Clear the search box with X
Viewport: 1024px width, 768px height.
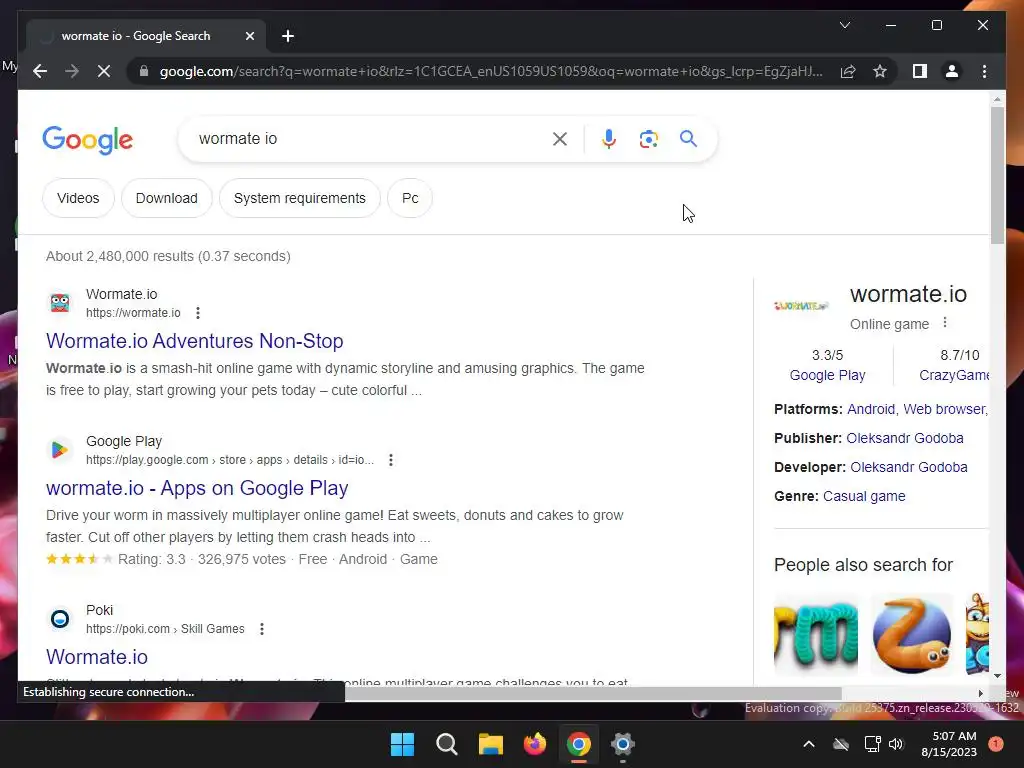click(560, 139)
